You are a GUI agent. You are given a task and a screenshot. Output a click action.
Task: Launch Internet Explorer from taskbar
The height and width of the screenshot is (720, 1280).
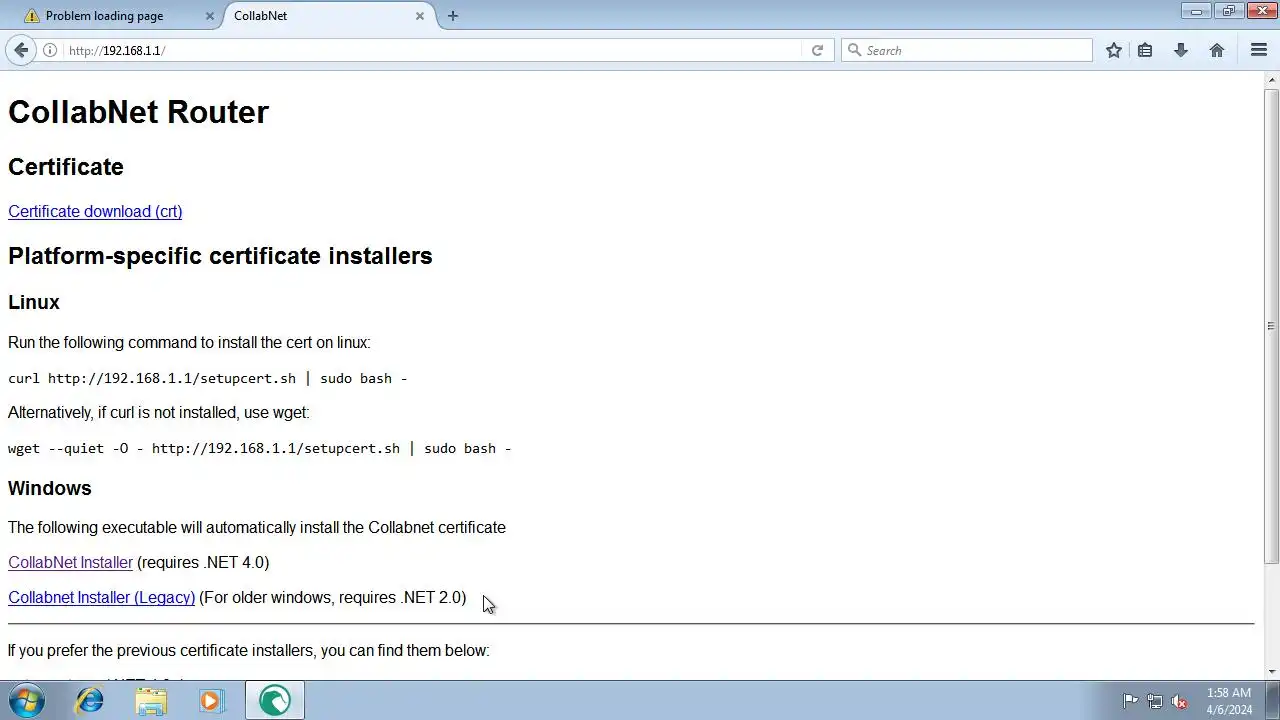click(90, 700)
